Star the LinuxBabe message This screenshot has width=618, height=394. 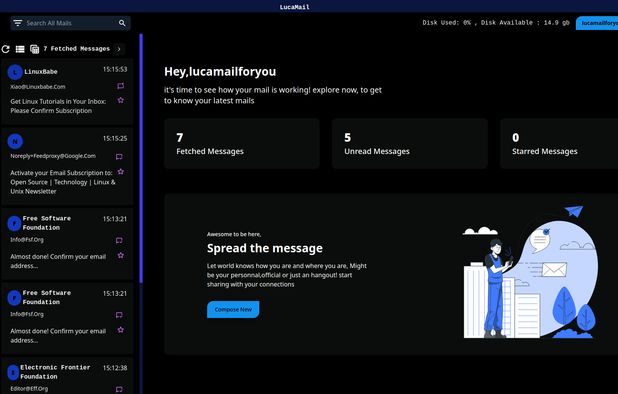click(121, 100)
